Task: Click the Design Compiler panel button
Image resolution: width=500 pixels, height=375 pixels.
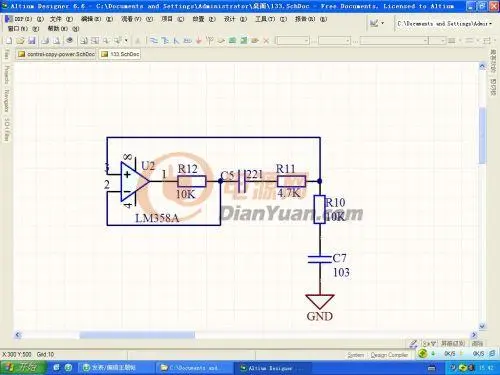Action: 389,355
